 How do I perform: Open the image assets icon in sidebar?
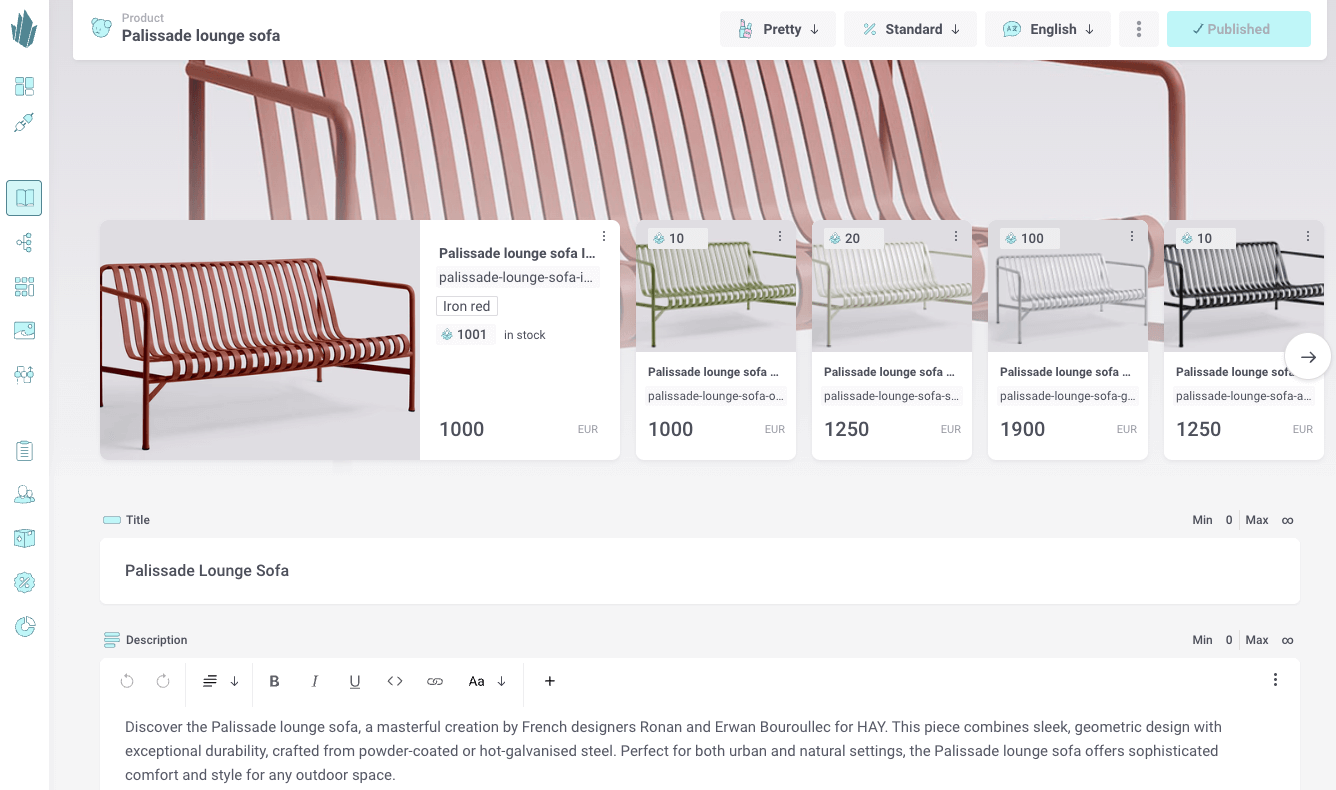click(x=24, y=330)
